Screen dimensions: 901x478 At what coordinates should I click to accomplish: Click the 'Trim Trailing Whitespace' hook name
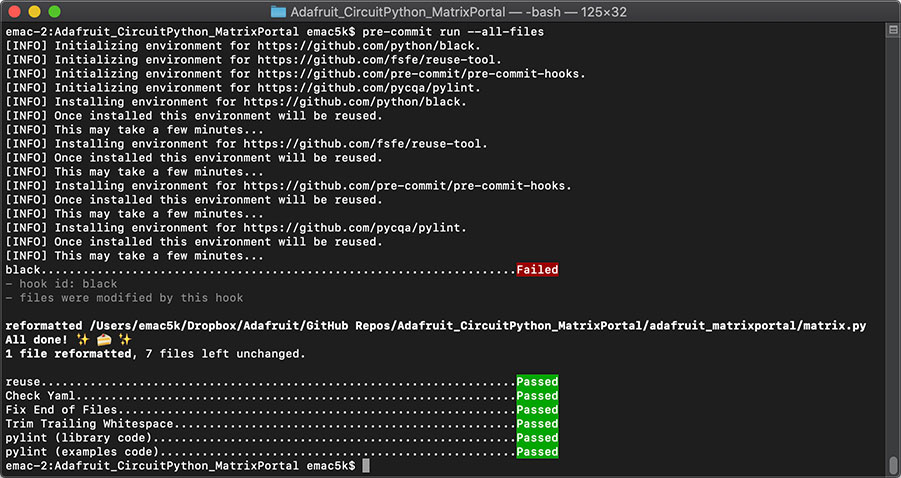89,424
